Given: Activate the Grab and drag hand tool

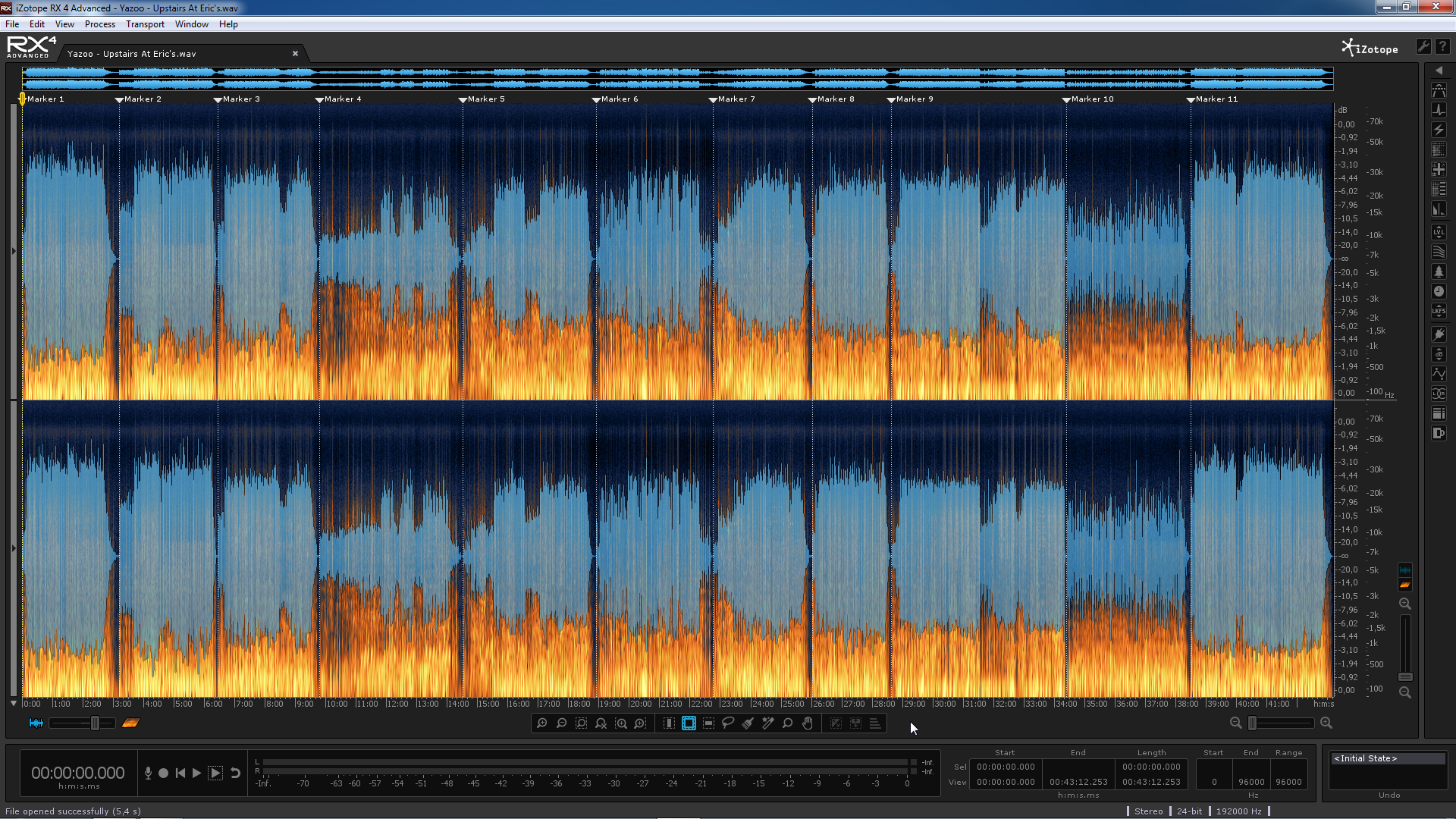Looking at the screenshot, I should point(808,723).
